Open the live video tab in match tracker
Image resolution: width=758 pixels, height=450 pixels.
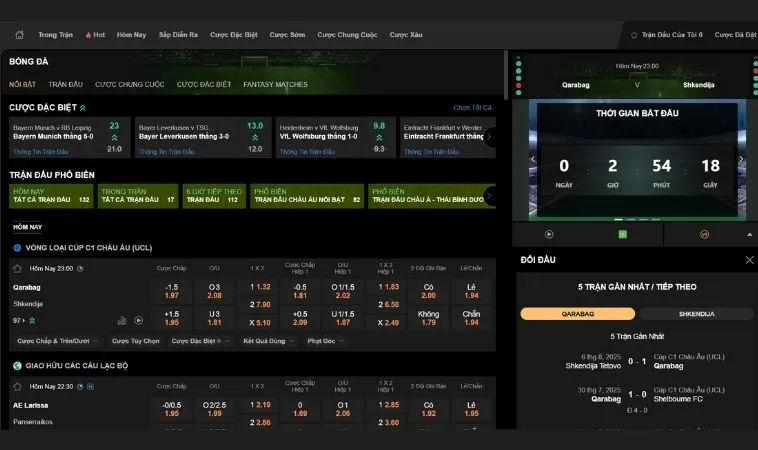coord(549,234)
